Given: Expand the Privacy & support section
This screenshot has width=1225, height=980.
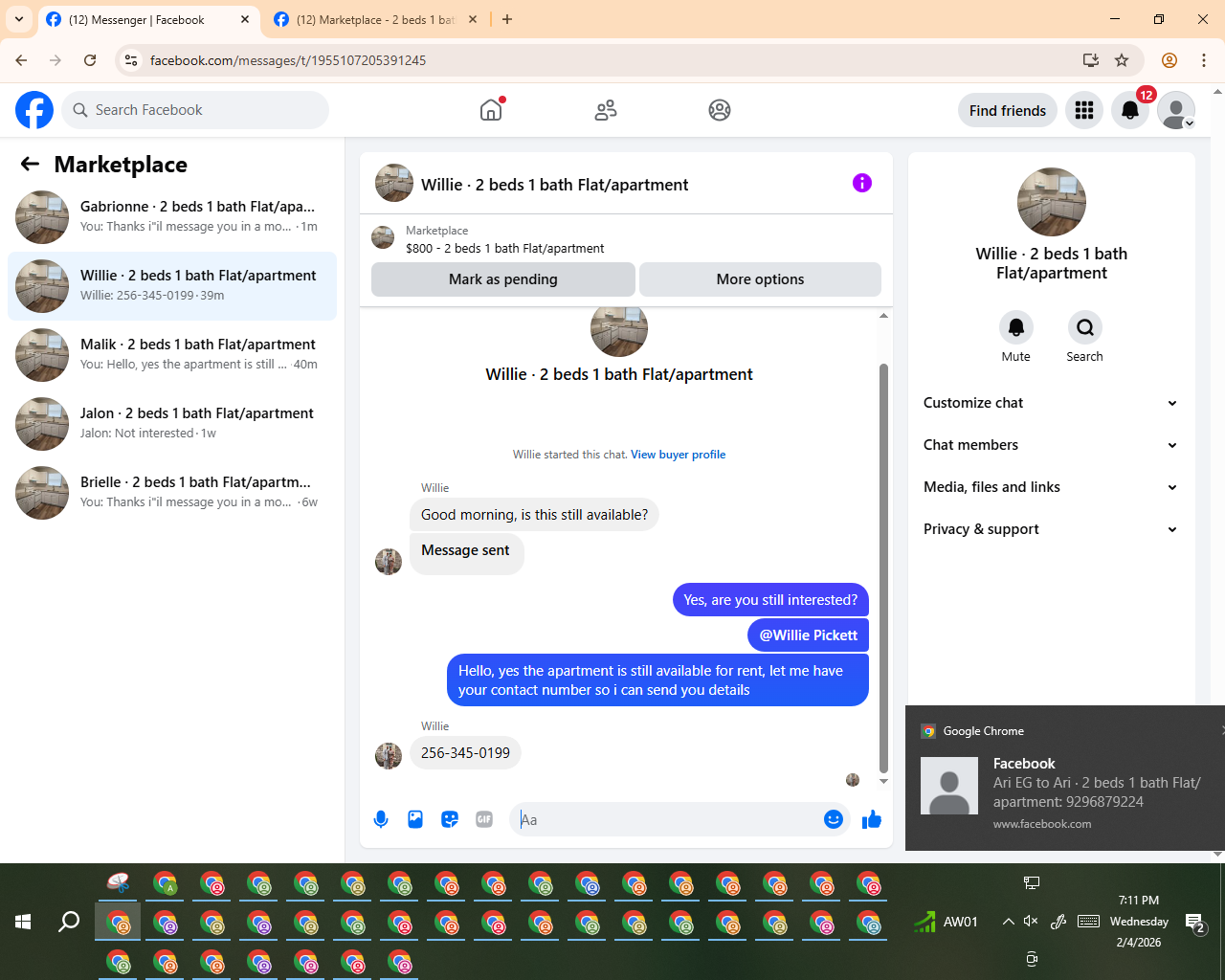Looking at the screenshot, I should tap(1051, 529).
